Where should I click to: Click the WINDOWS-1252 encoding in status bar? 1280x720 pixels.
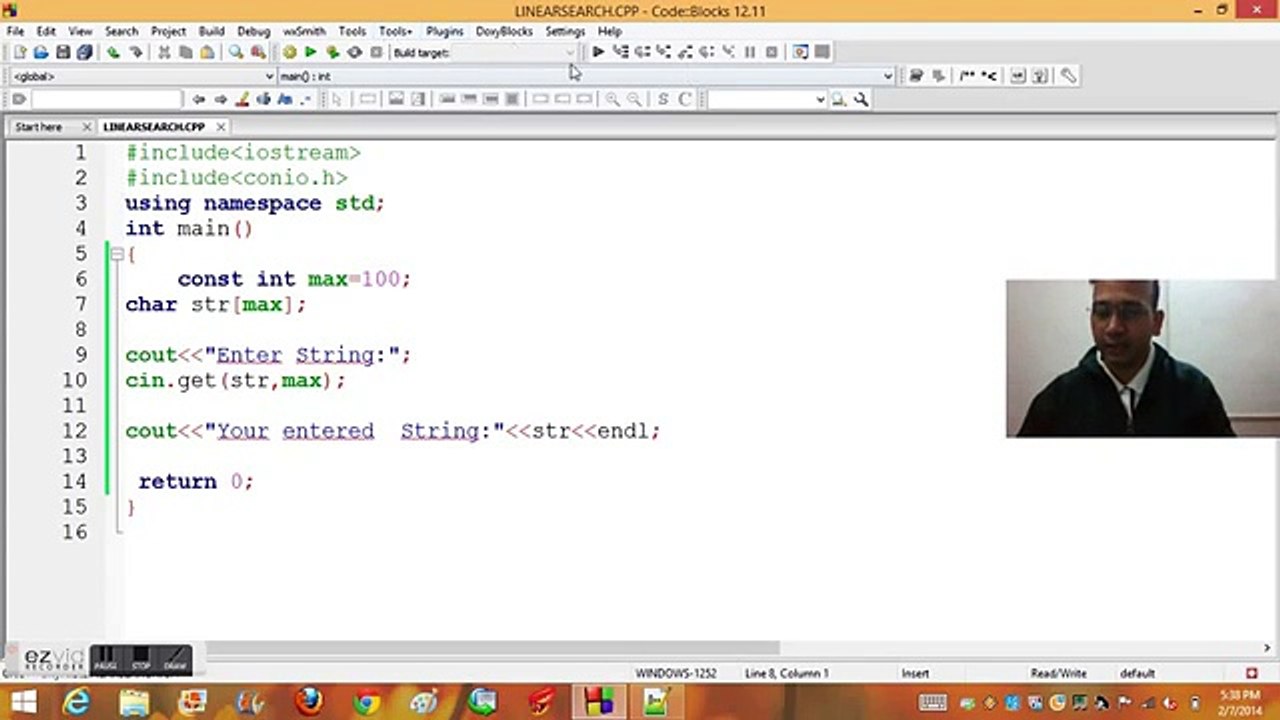(676, 673)
